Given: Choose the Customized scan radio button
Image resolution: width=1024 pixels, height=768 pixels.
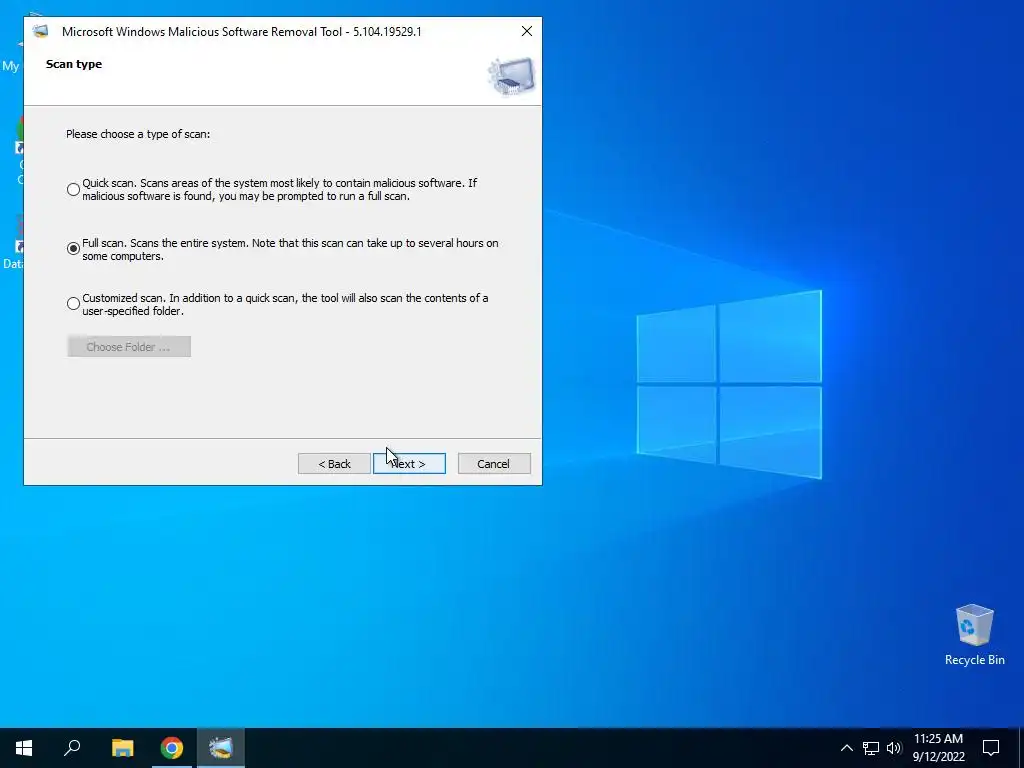Looking at the screenshot, I should pyautogui.click(x=73, y=304).
